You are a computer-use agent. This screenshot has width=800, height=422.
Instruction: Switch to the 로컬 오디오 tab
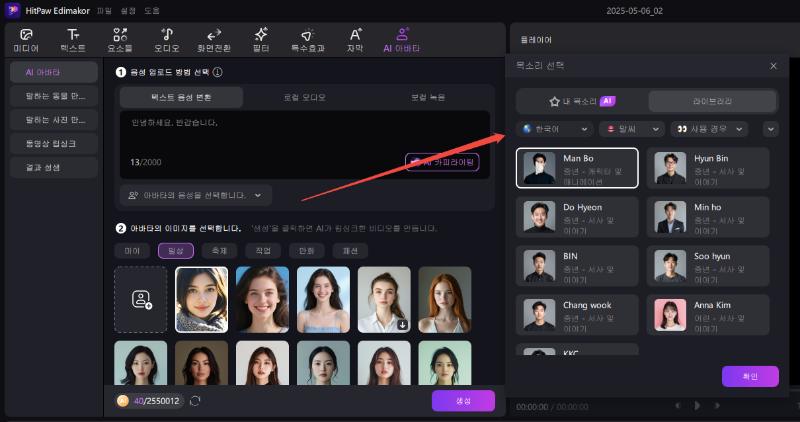306,97
